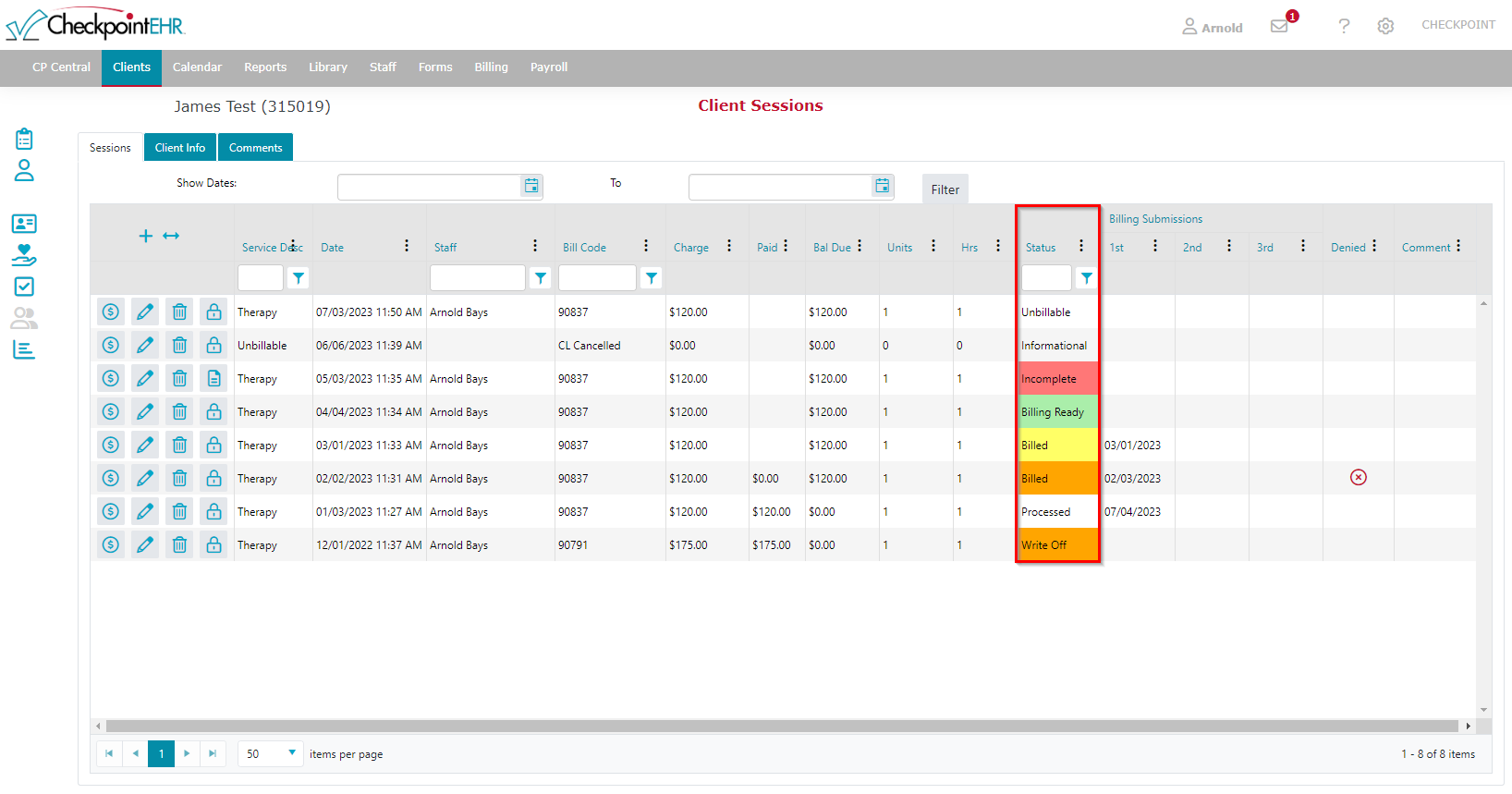Click the dollar payment icon for 04/04/2023 session
Image resolution: width=1512 pixels, height=794 pixels.
pyautogui.click(x=111, y=412)
